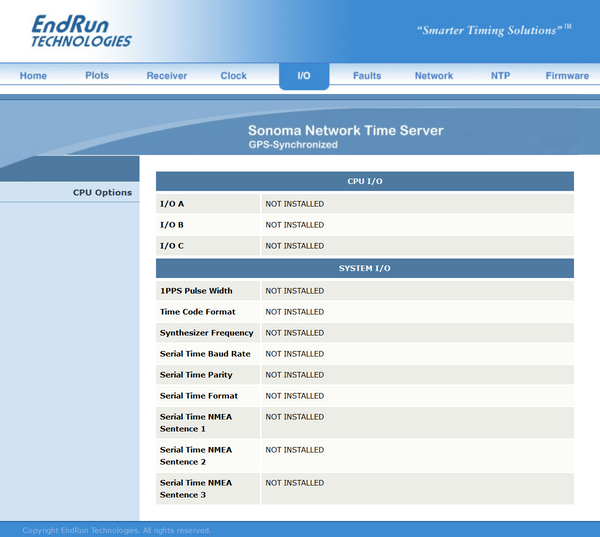This screenshot has width=600, height=537.
Task: Click the Serial Time Parity label
Action: pyautogui.click(x=196, y=375)
